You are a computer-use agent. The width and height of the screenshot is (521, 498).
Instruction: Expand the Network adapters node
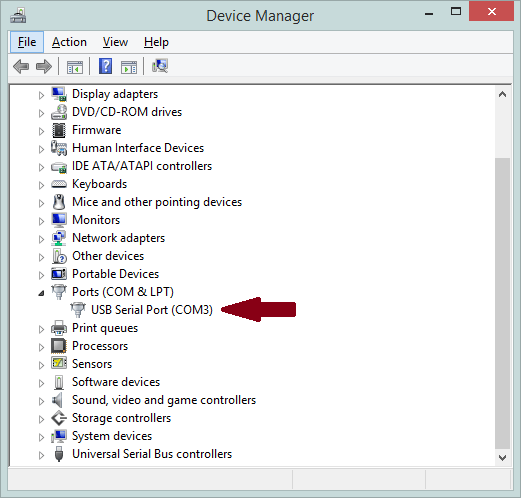click(x=41, y=239)
